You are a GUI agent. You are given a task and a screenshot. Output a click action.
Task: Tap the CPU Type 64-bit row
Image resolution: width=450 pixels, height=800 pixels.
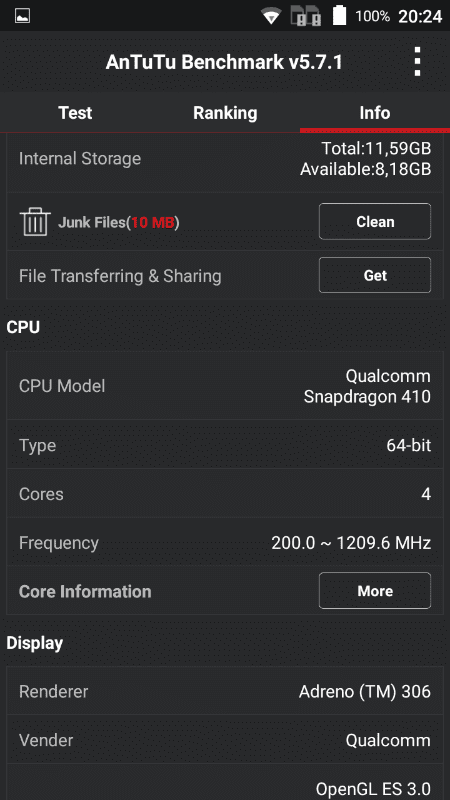[225, 445]
